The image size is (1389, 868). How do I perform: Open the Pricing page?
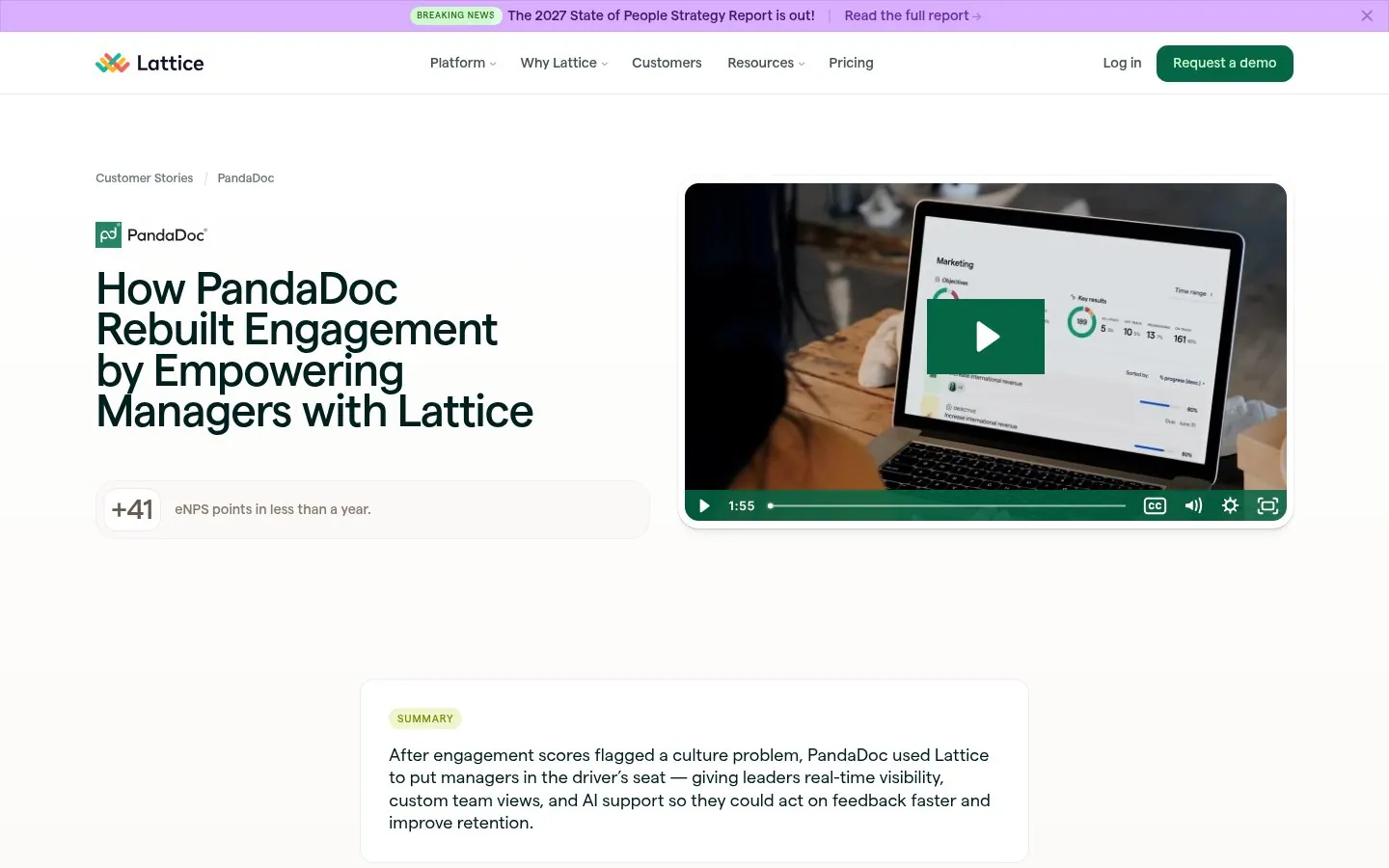pyautogui.click(x=851, y=63)
